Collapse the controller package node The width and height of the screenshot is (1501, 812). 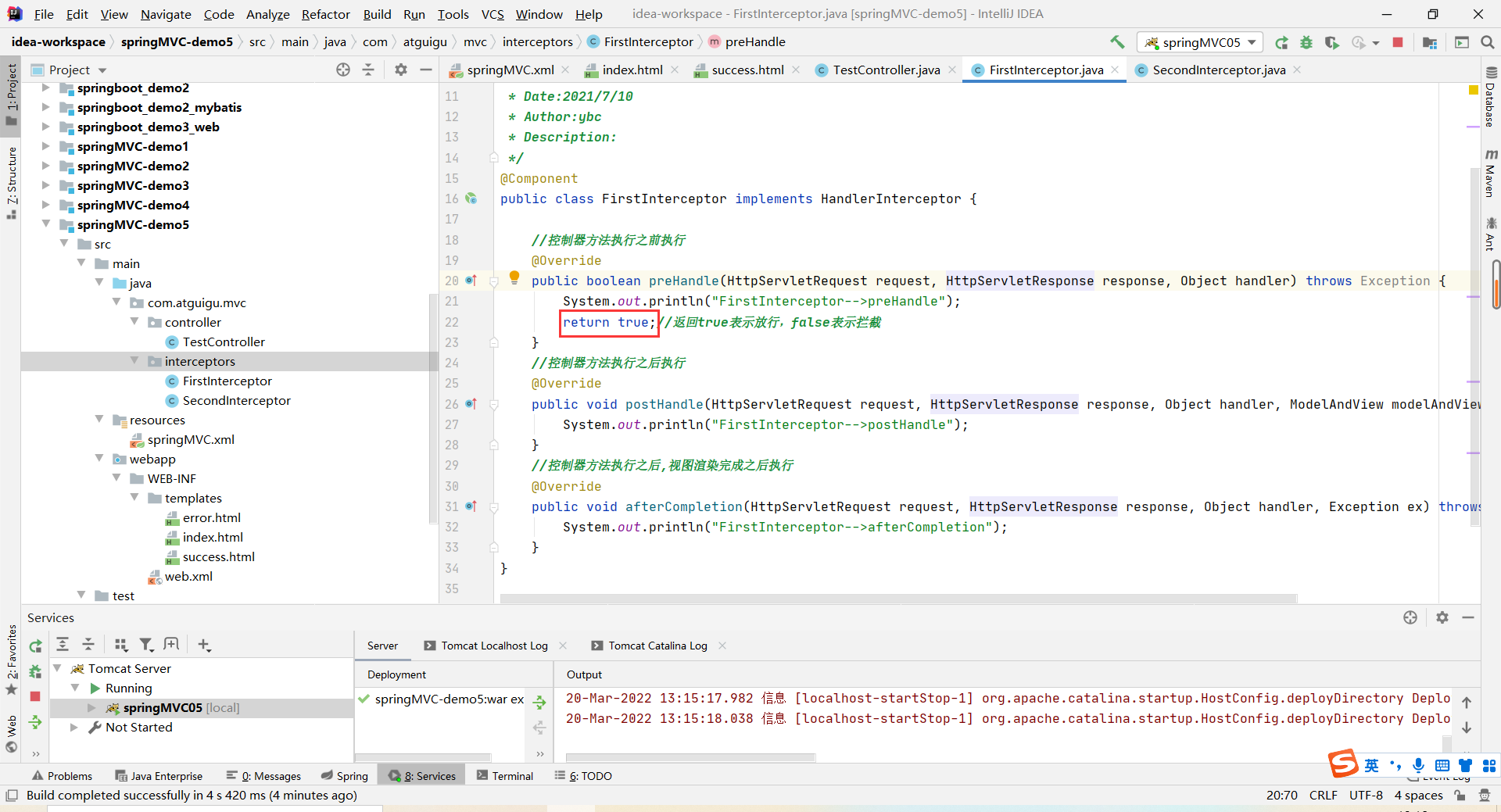coord(134,322)
